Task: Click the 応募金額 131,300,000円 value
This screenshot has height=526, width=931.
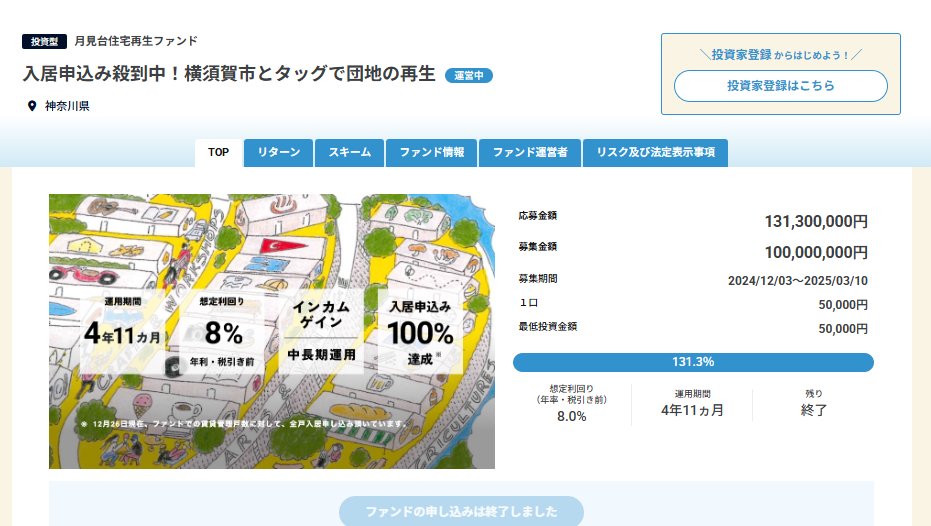Action: 815,221
